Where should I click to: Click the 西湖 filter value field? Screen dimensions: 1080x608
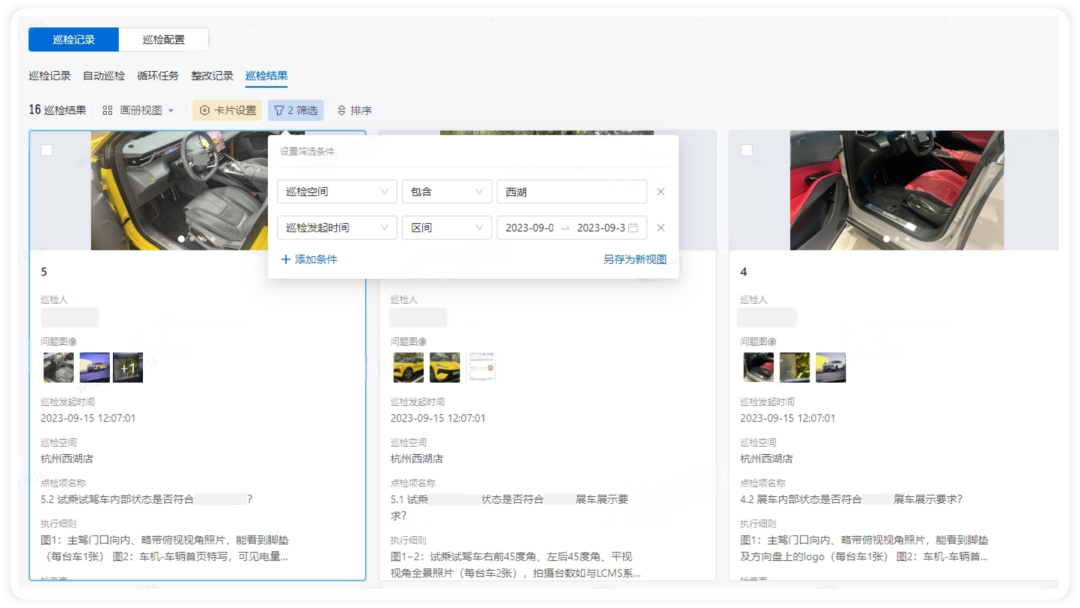(x=572, y=192)
